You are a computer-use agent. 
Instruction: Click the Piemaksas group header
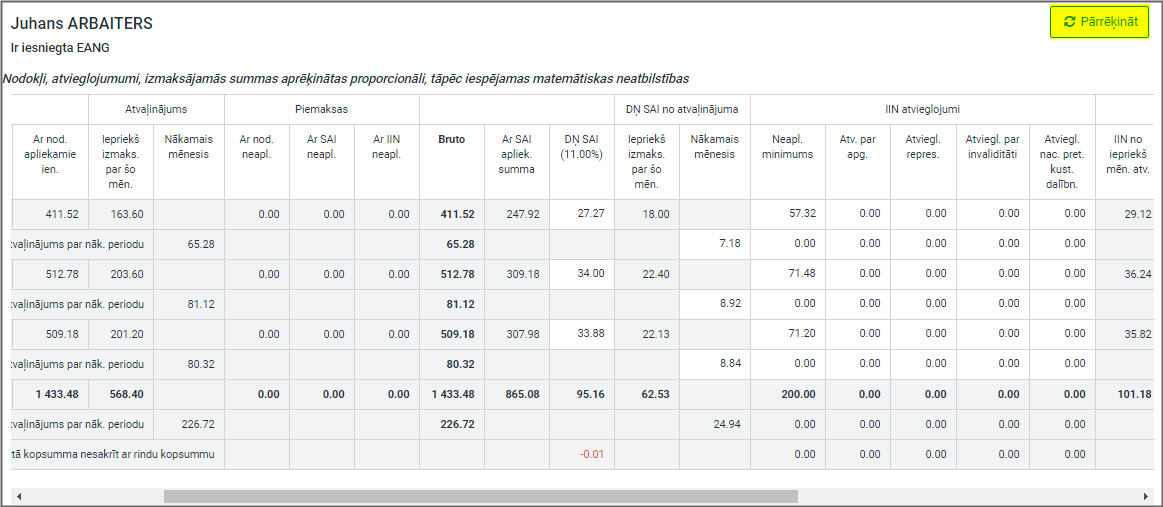click(322, 109)
